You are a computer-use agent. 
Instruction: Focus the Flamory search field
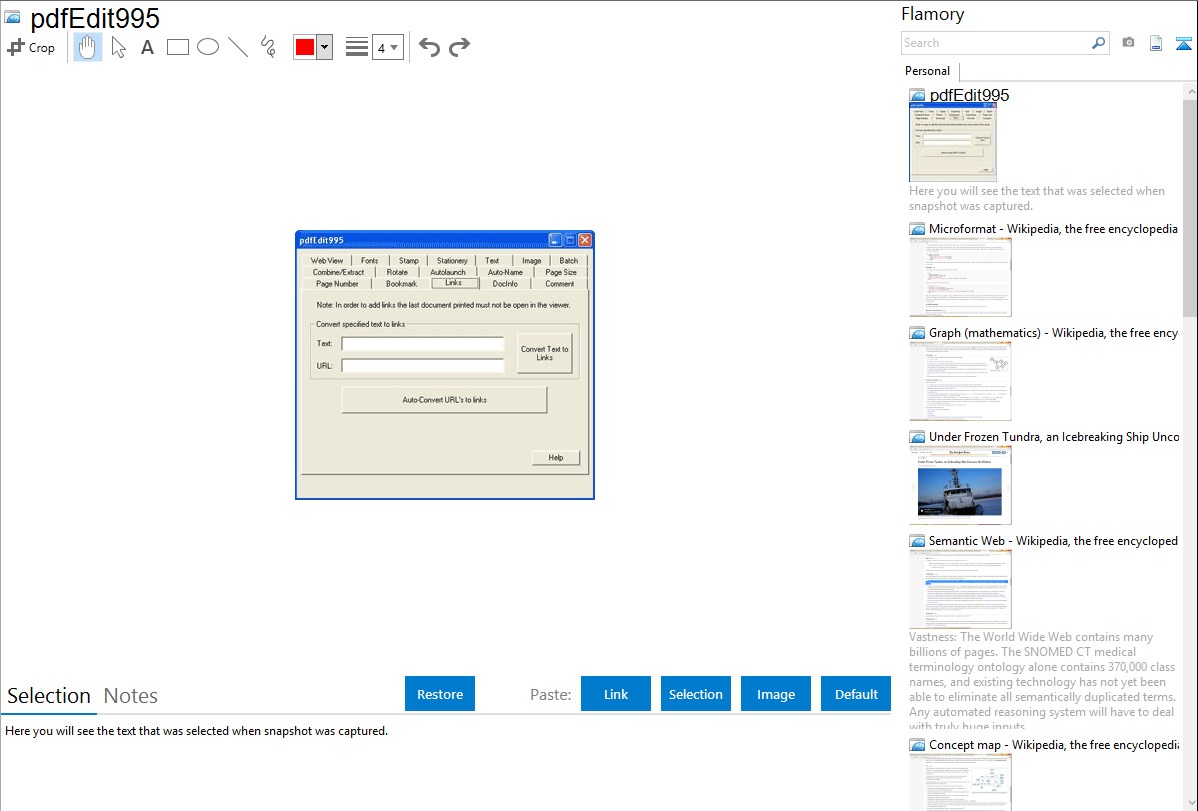click(995, 43)
